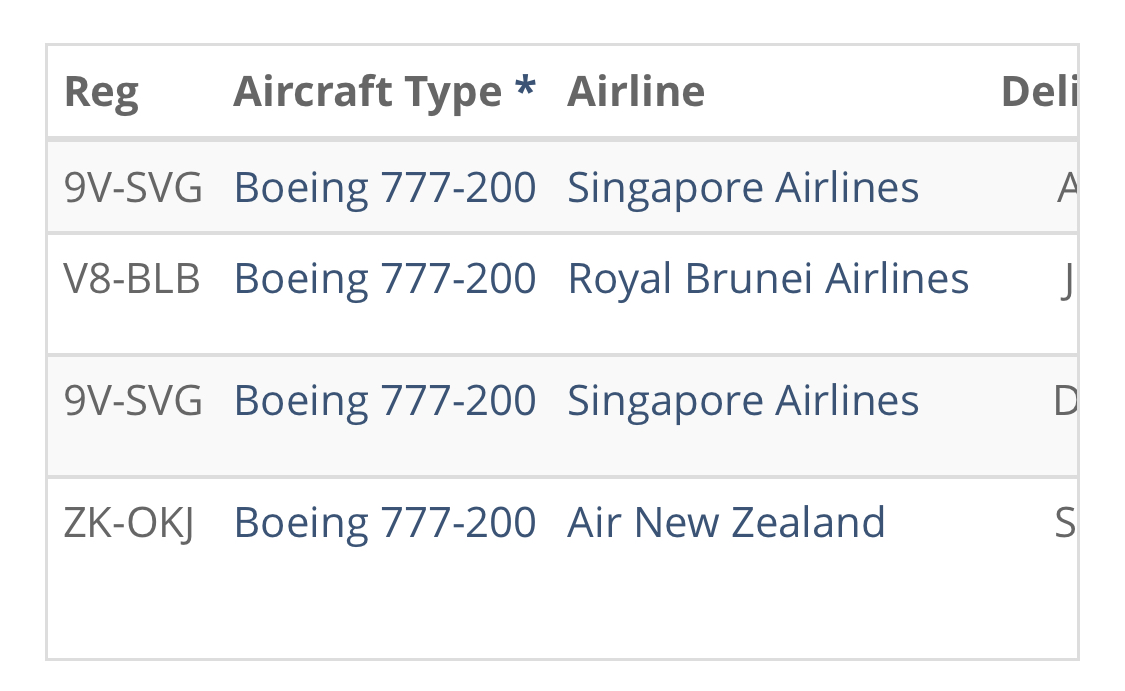Open Boeing 777-200 link in V8-BLB row

click(x=385, y=279)
